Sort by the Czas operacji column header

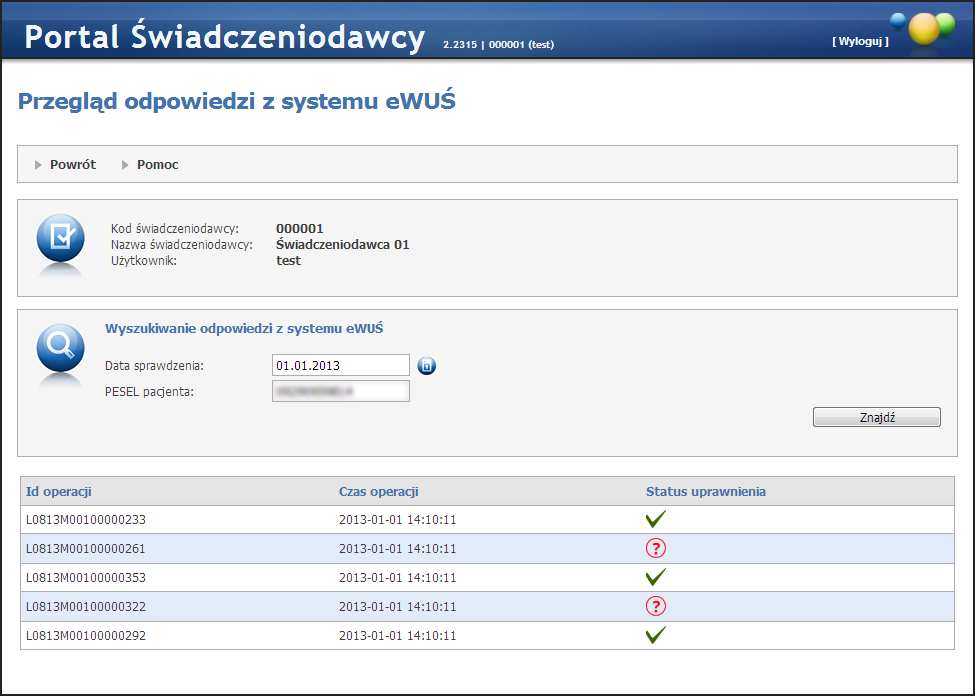click(378, 491)
